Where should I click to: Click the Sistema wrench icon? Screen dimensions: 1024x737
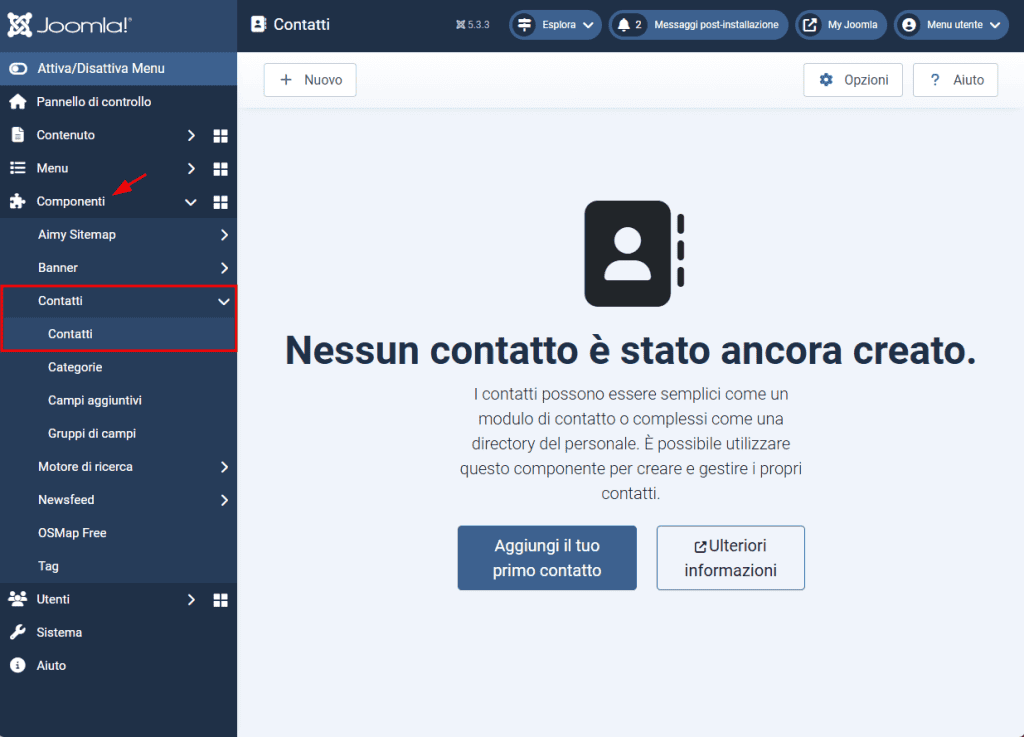(20, 632)
